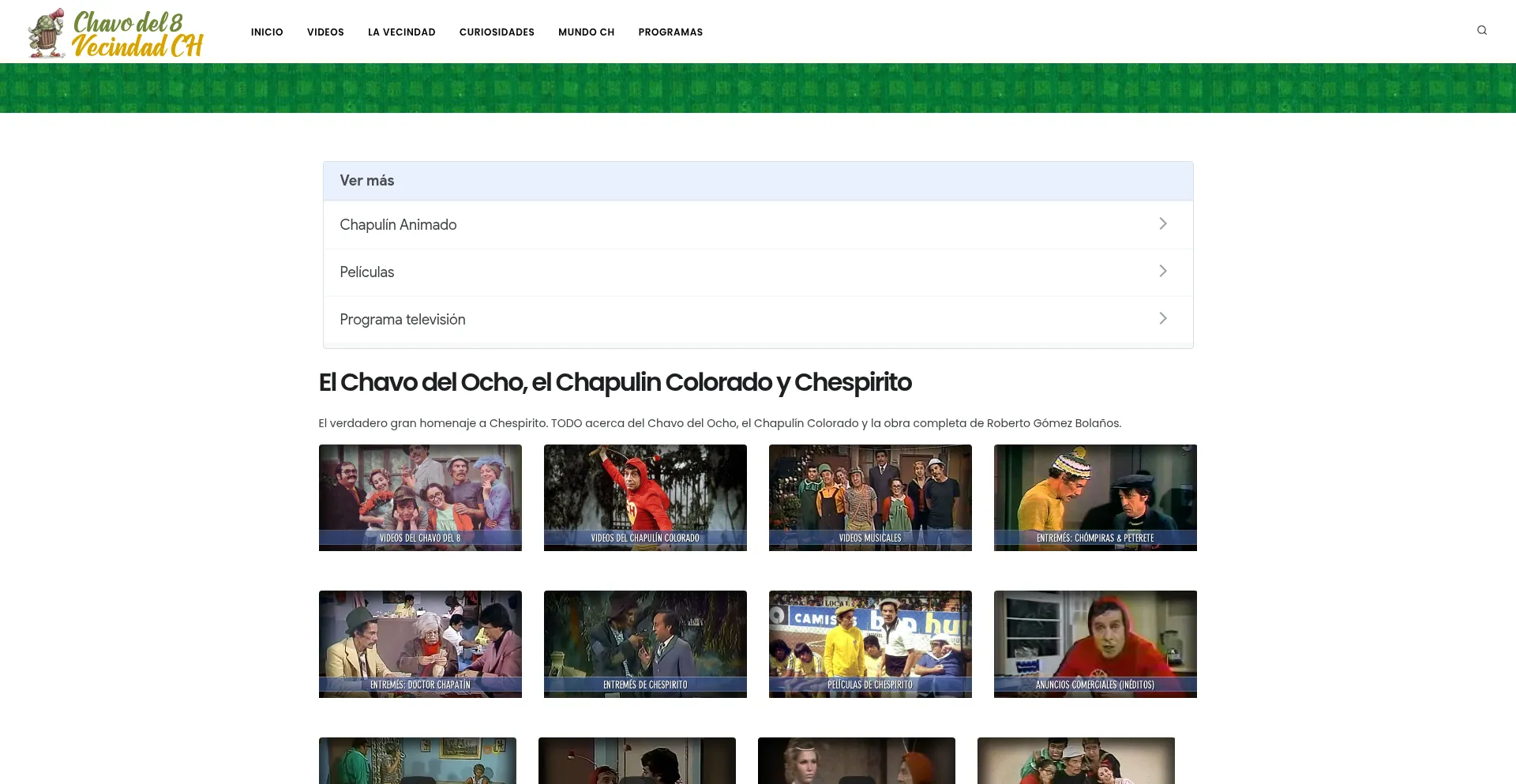1516x784 pixels.
Task: Expand the Programa televisión chevron
Action: (1163, 318)
